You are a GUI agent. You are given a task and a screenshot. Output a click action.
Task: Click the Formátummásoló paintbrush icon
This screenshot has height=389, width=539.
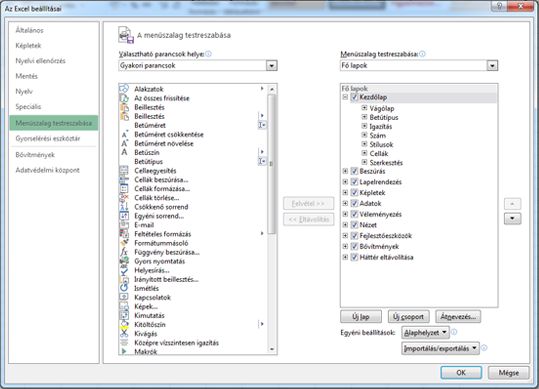pos(124,243)
